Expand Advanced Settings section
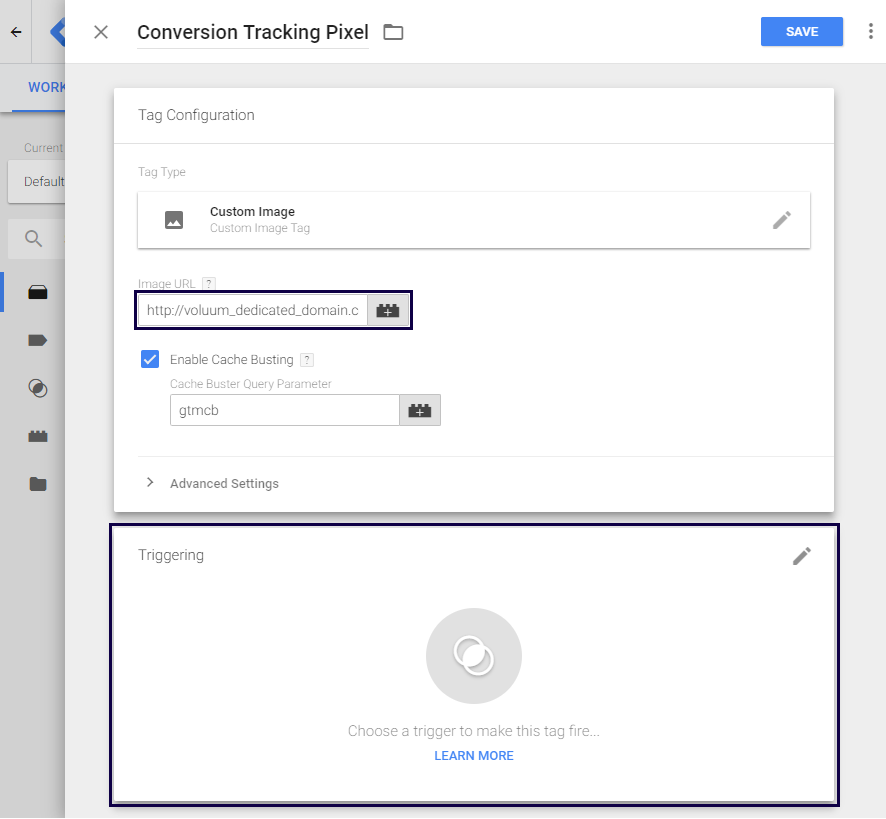The width and height of the screenshot is (886, 819). (x=224, y=483)
